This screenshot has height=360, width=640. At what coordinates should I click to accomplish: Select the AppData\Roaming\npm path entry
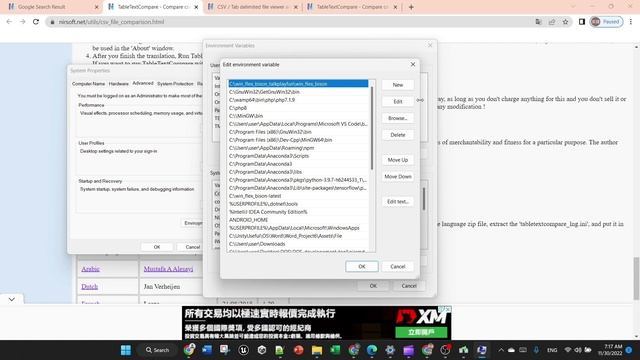coord(298,148)
